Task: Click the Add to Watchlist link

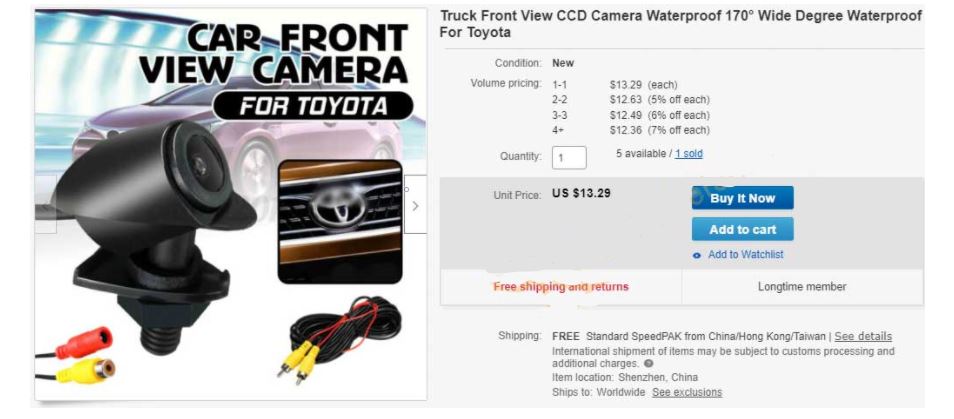Action: pos(745,255)
